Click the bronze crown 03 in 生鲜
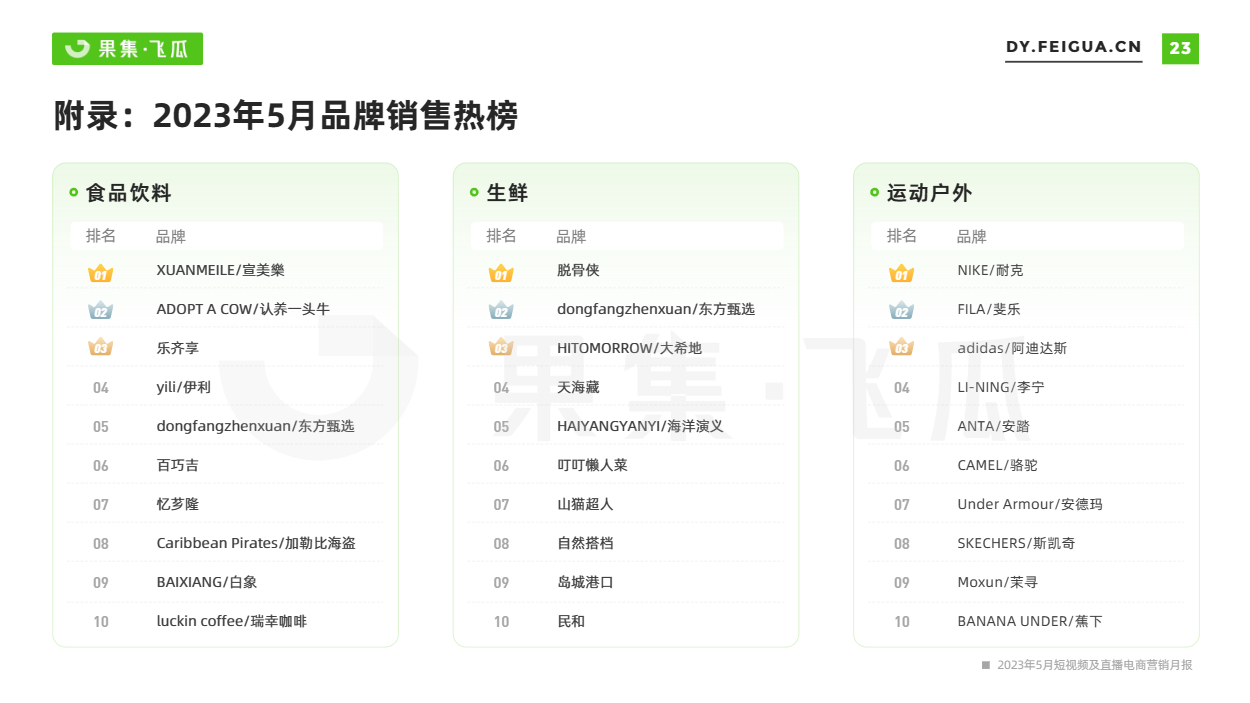This screenshot has height=703, width=1250. click(501, 349)
